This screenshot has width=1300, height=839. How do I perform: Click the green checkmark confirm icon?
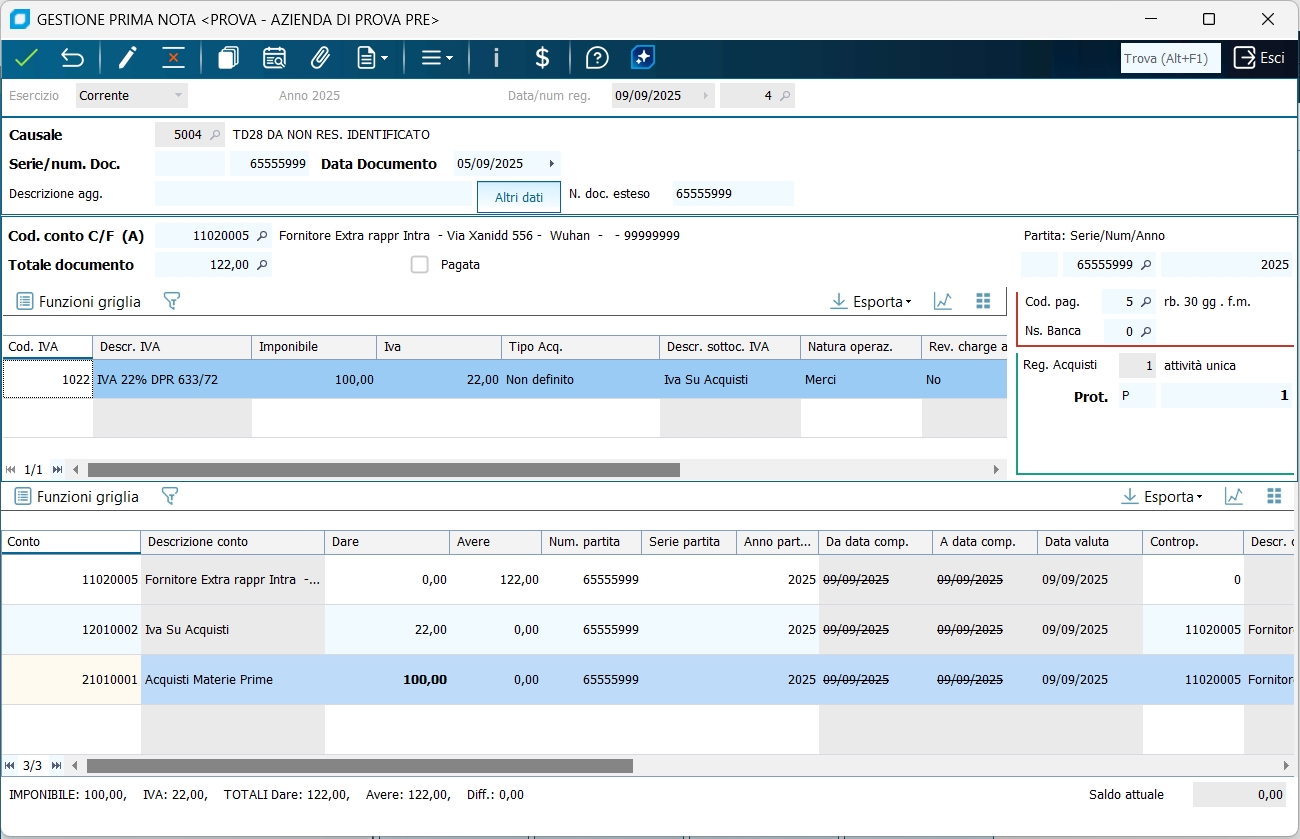(26, 58)
